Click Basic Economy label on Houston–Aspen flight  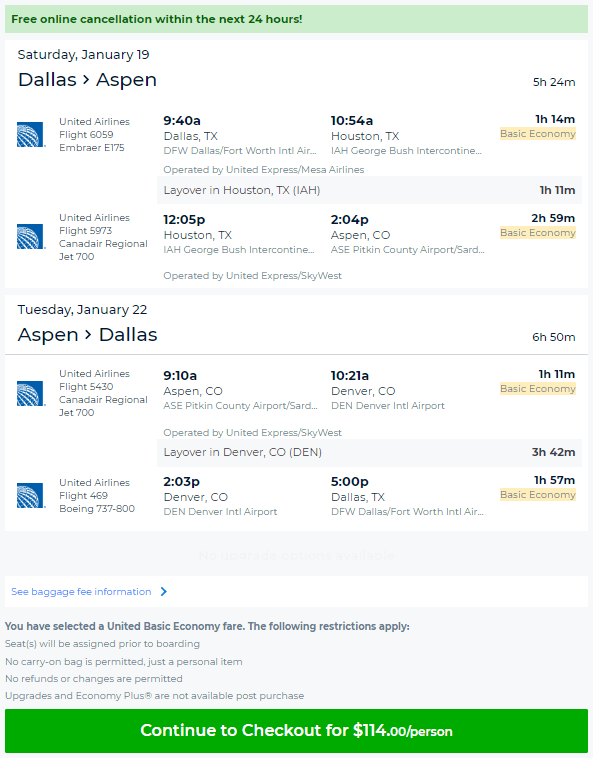coord(537,233)
